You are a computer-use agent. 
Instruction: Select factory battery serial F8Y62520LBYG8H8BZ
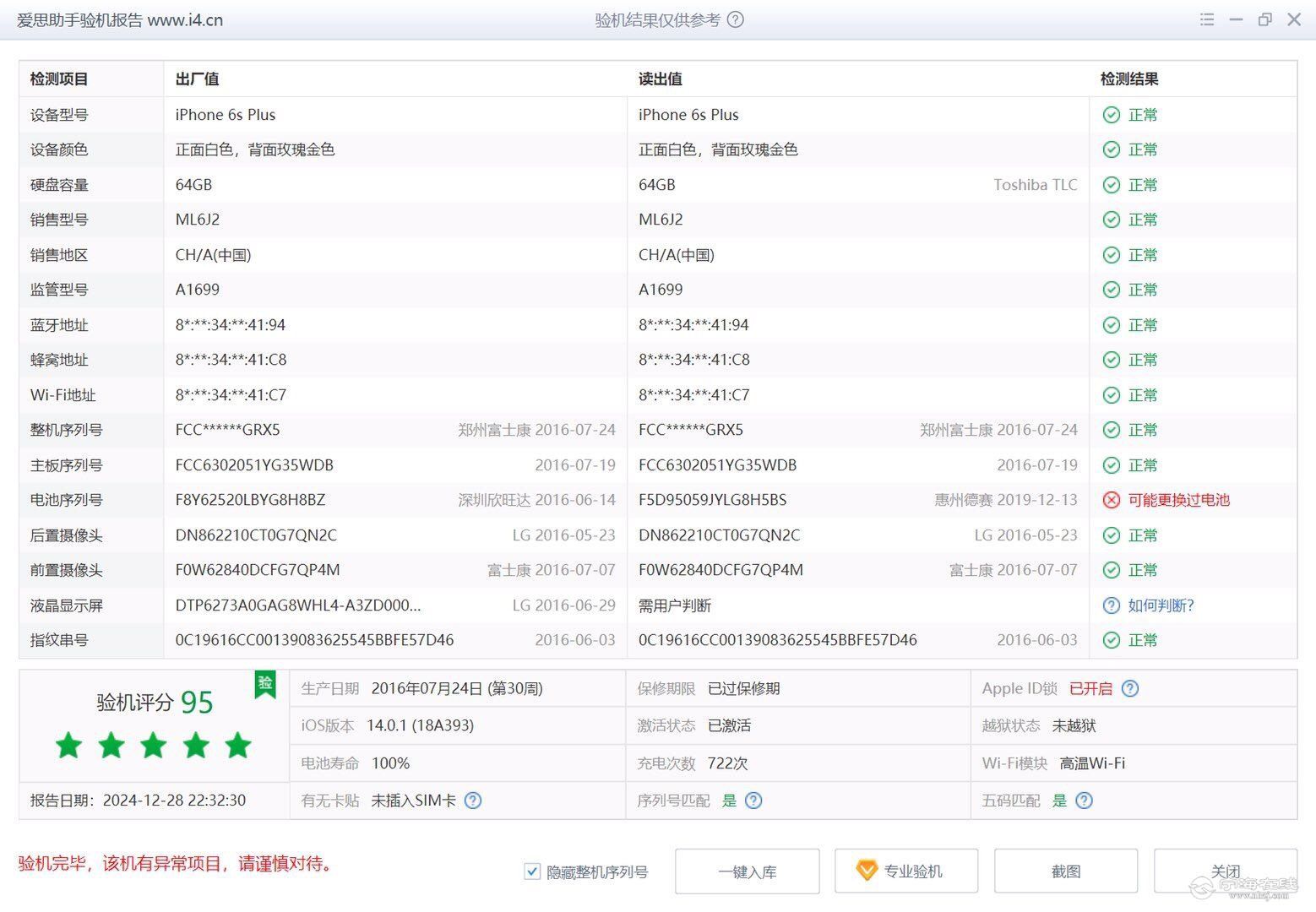(250, 500)
